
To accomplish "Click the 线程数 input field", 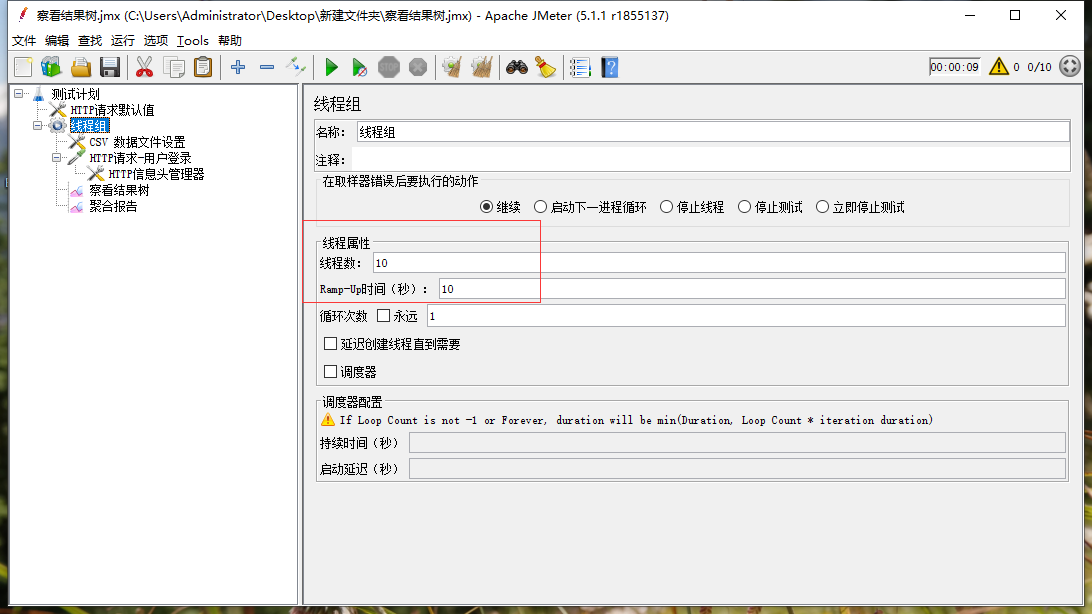I will tap(719, 262).
